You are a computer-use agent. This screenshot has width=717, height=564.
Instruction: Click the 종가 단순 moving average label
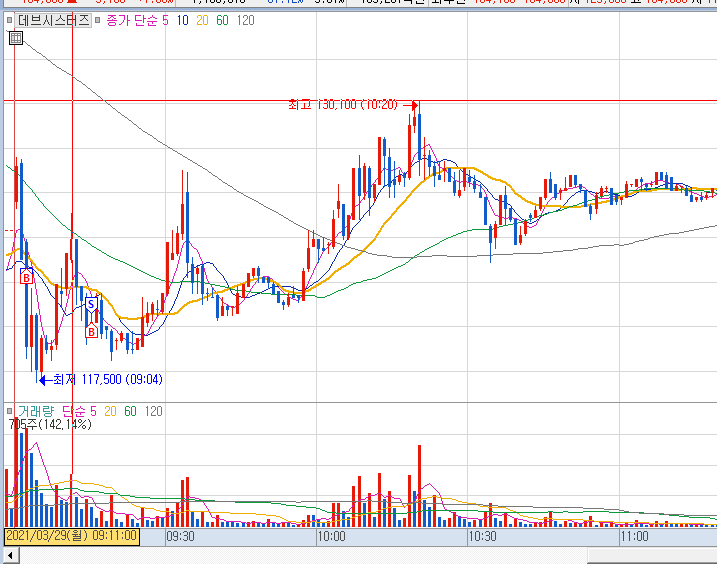pos(132,21)
